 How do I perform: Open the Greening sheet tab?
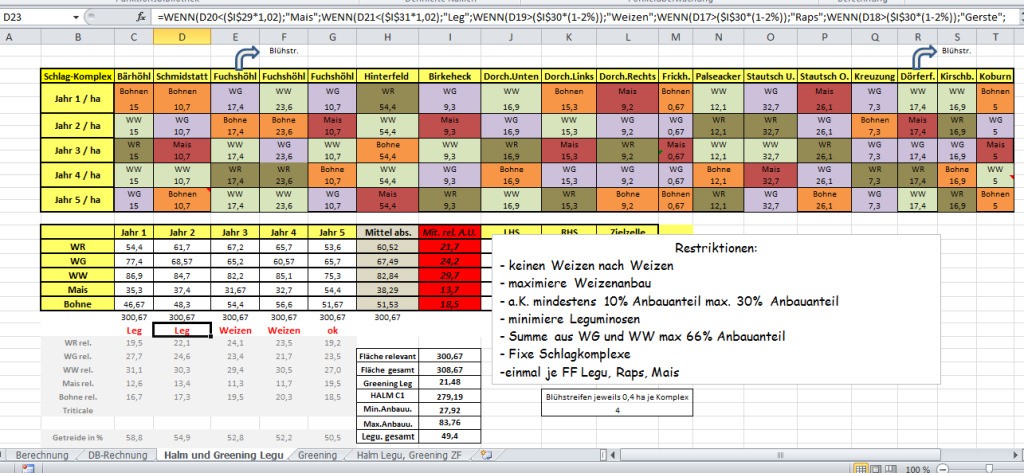click(x=318, y=455)
